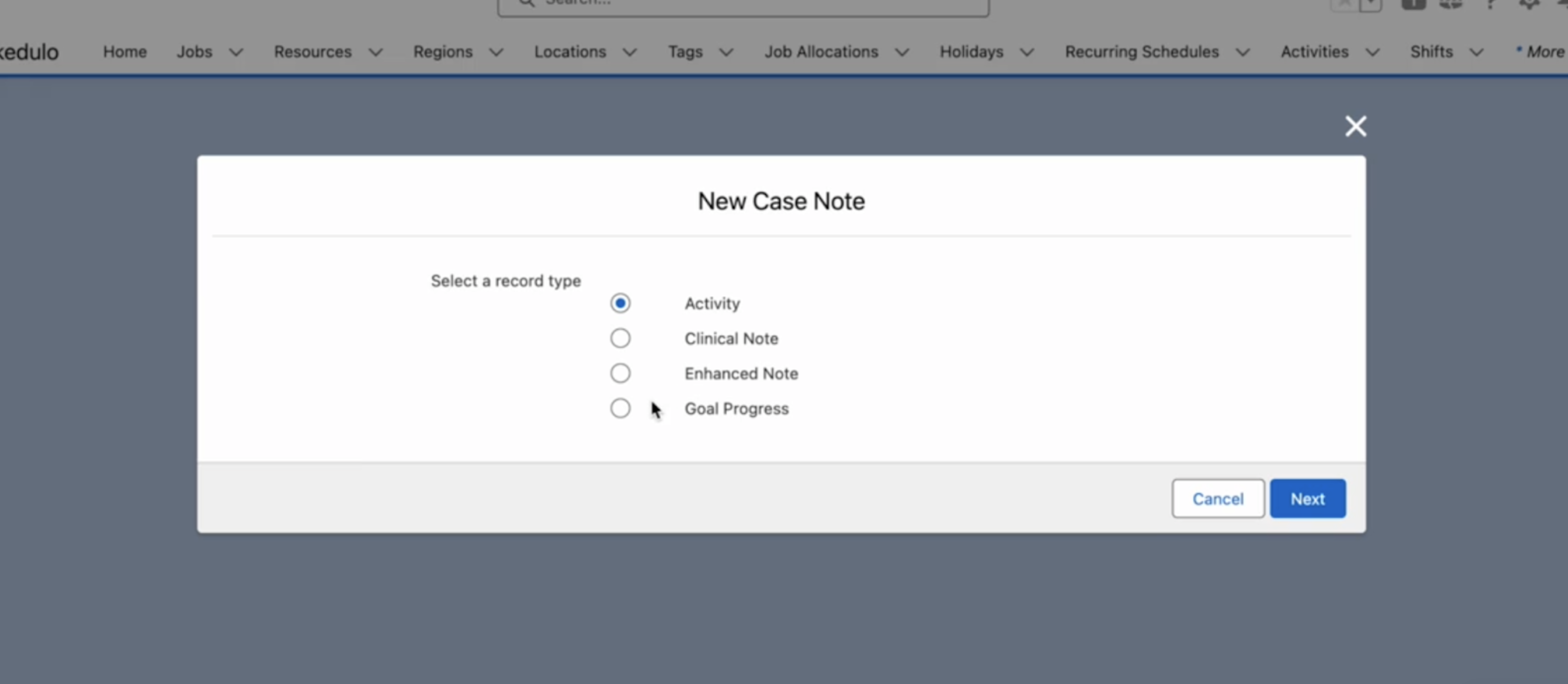The height and width of the screenshot is (684, 1568).
Task: Click the Goal Progress label text
Action: coord(736,408)
